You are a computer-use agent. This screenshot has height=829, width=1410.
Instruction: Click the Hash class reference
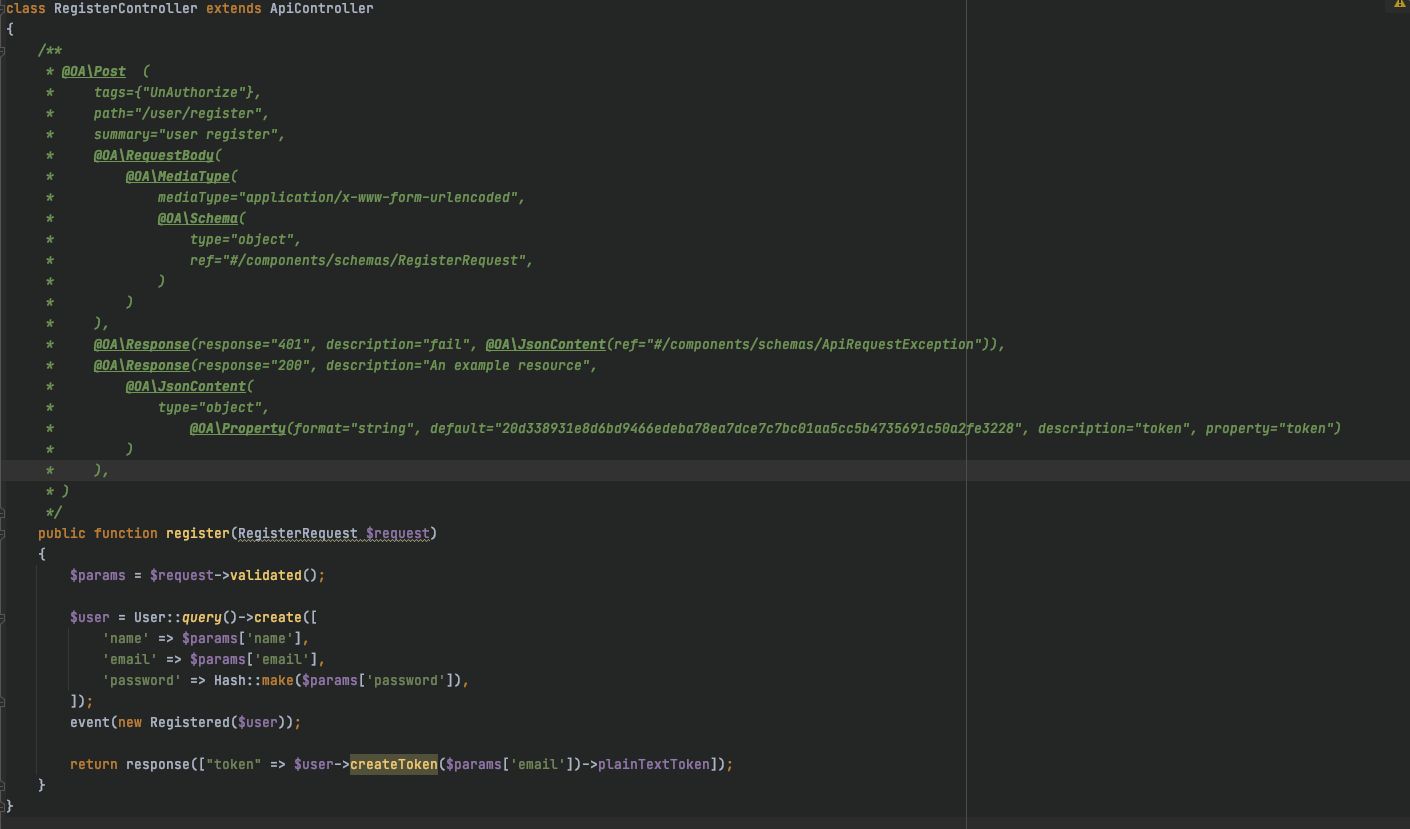[230, 680]
